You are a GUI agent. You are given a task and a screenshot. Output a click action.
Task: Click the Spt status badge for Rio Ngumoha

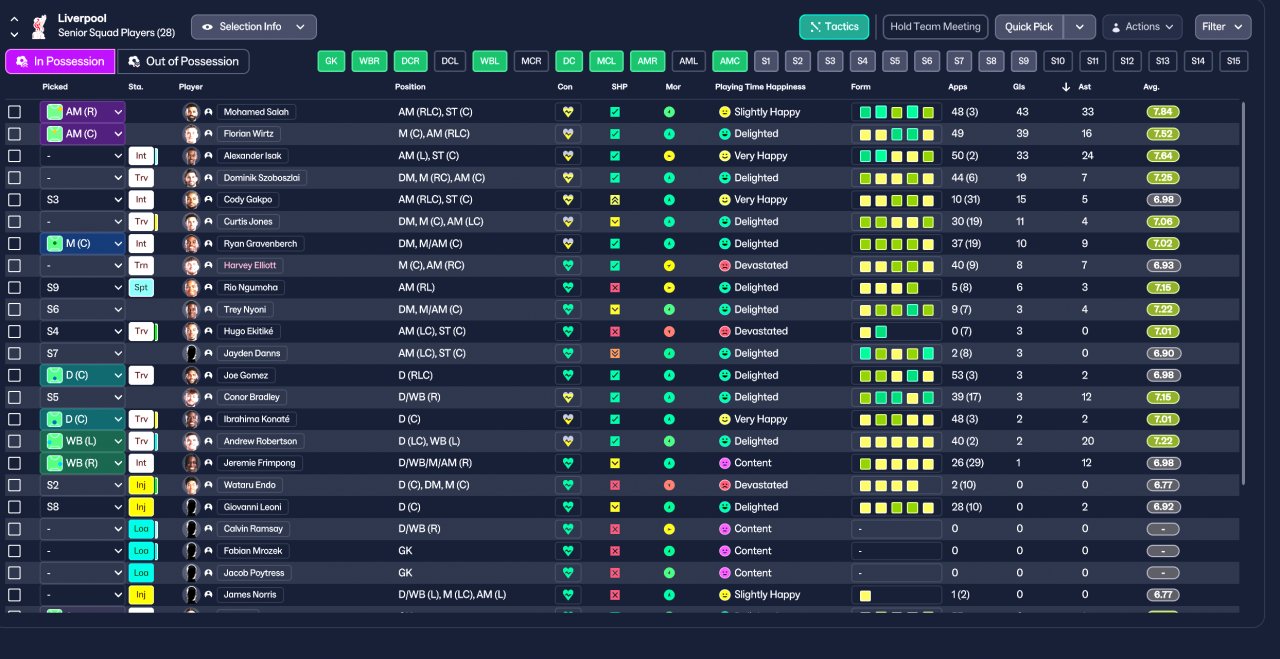coord(141,288)
